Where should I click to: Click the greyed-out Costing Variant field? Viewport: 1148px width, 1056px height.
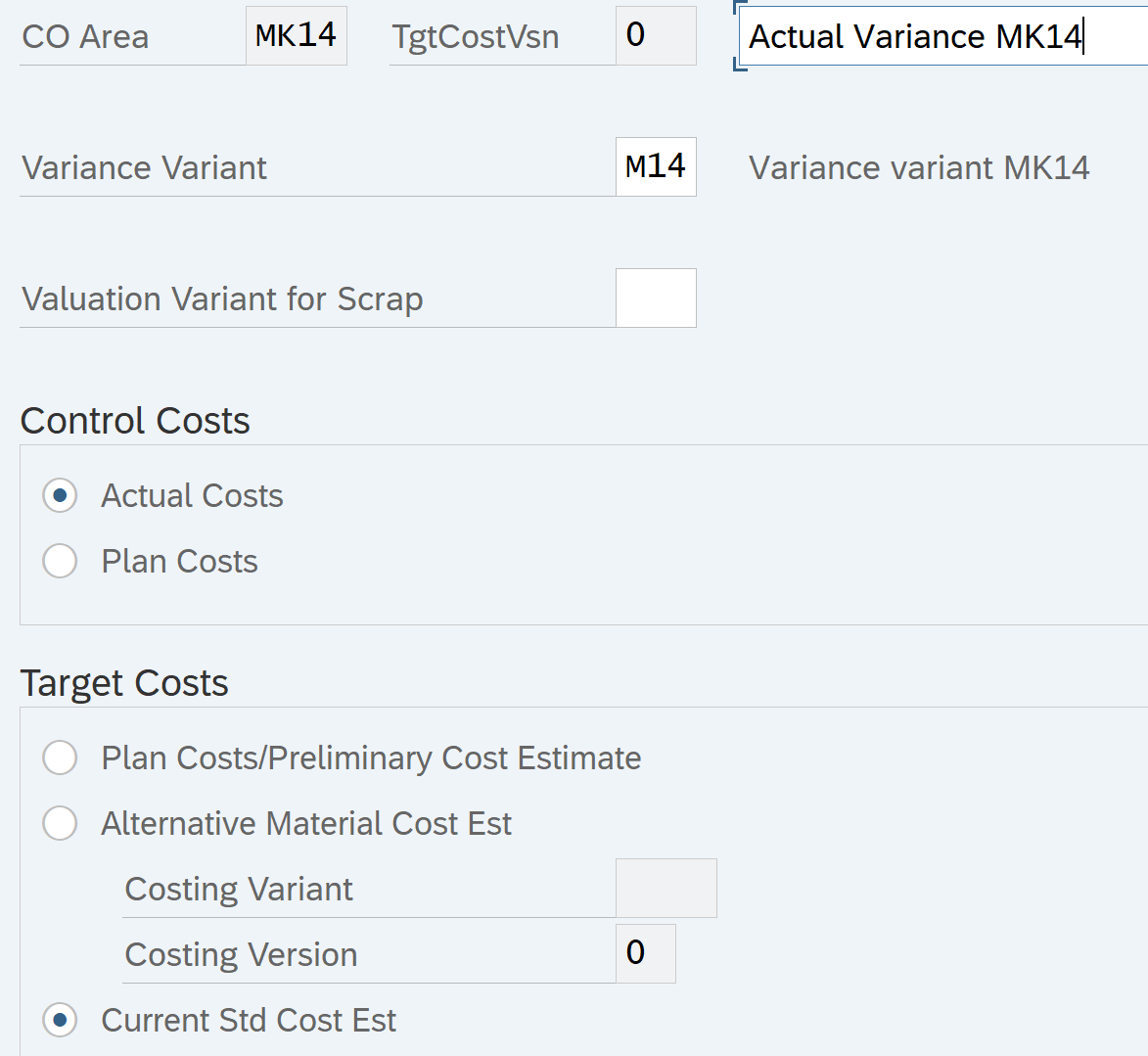pos(666,889)
